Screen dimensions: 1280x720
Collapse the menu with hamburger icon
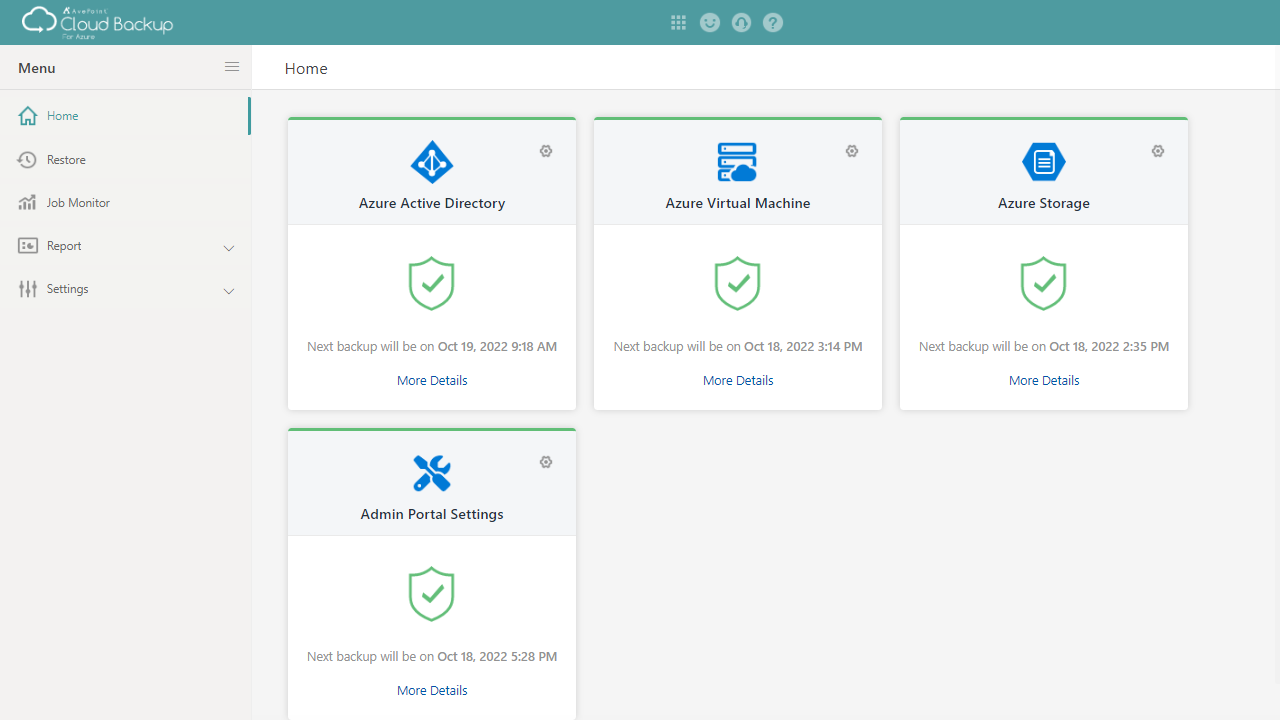[232, 67]
